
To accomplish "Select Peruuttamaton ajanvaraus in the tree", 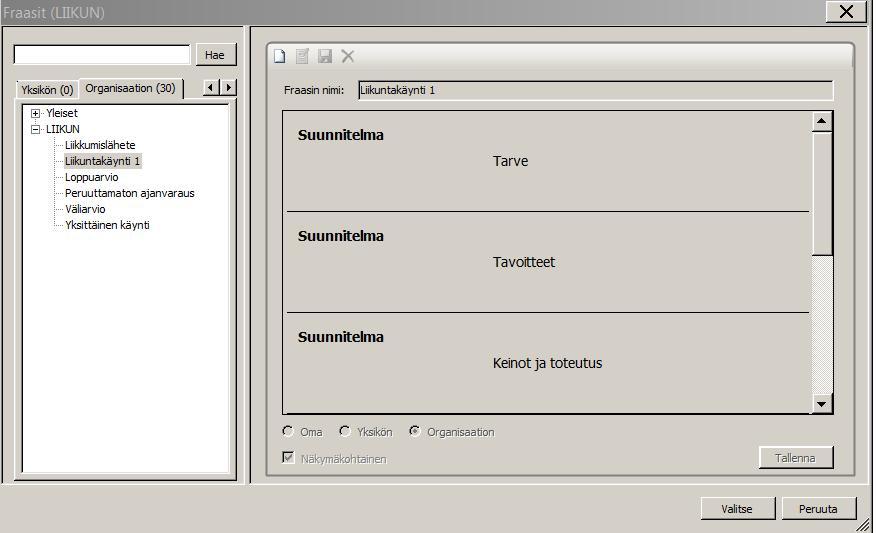I will click(130, 193).
